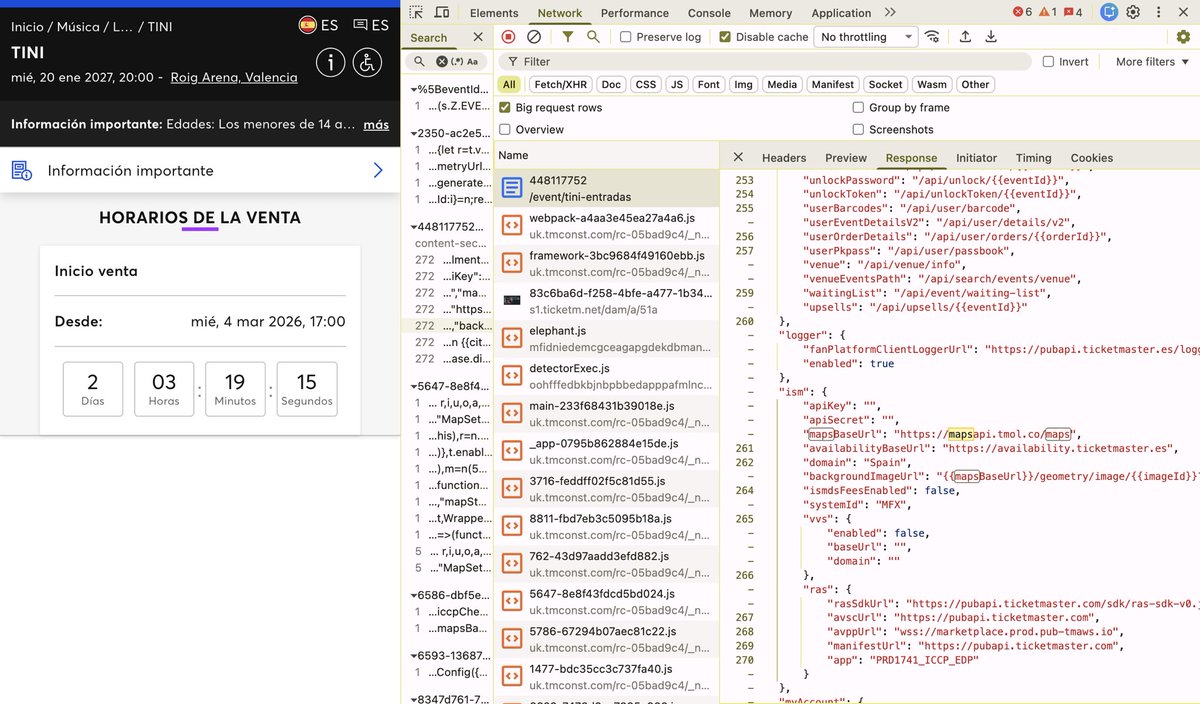Toggle the network filter funnel icon
The width and height of the screenshot is (1200, 704).
(568, 37)
